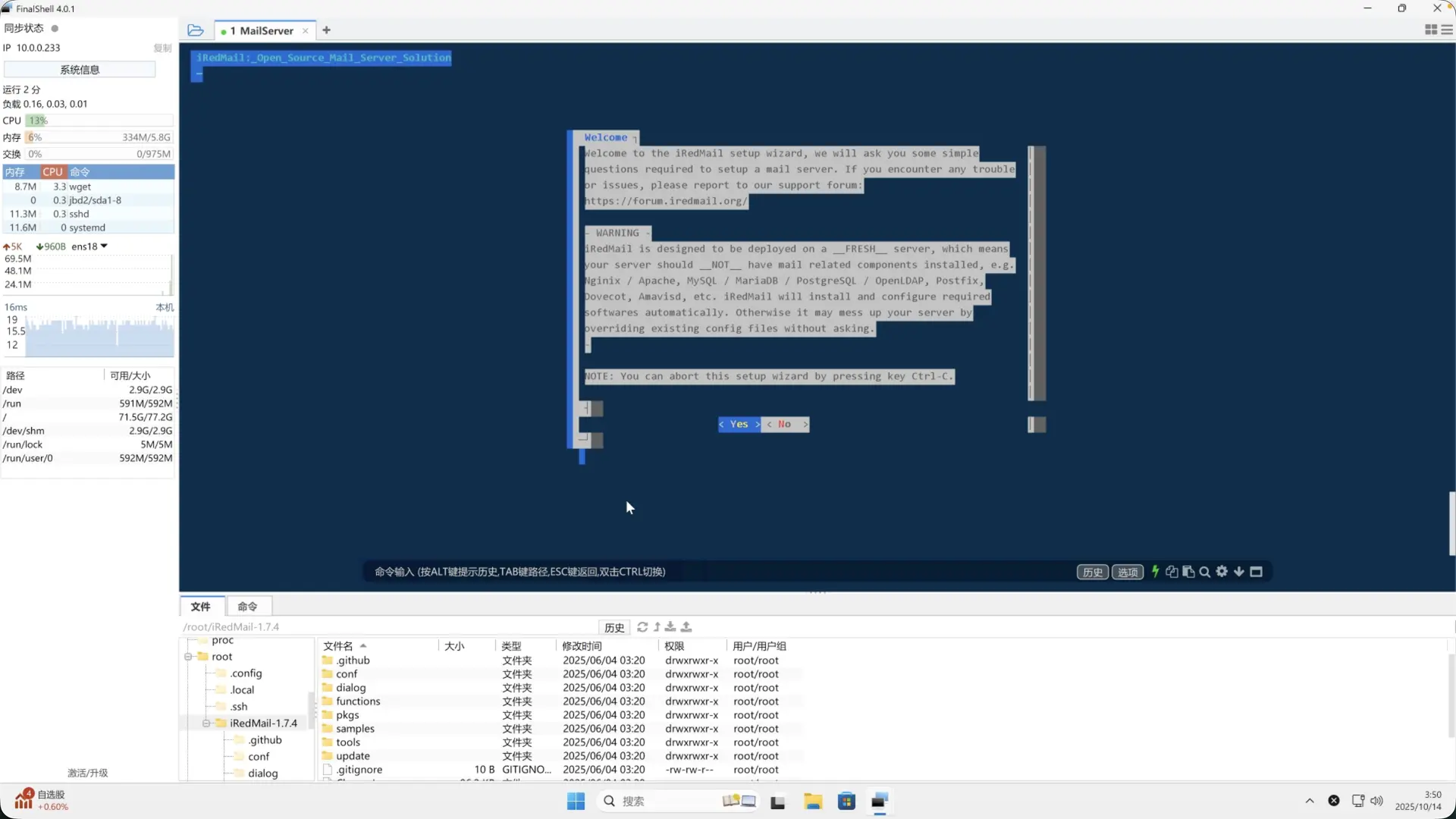Open the ens18 network interface dropdown
This screenshot has height=819, width=1456.
(x=104, y=246)
